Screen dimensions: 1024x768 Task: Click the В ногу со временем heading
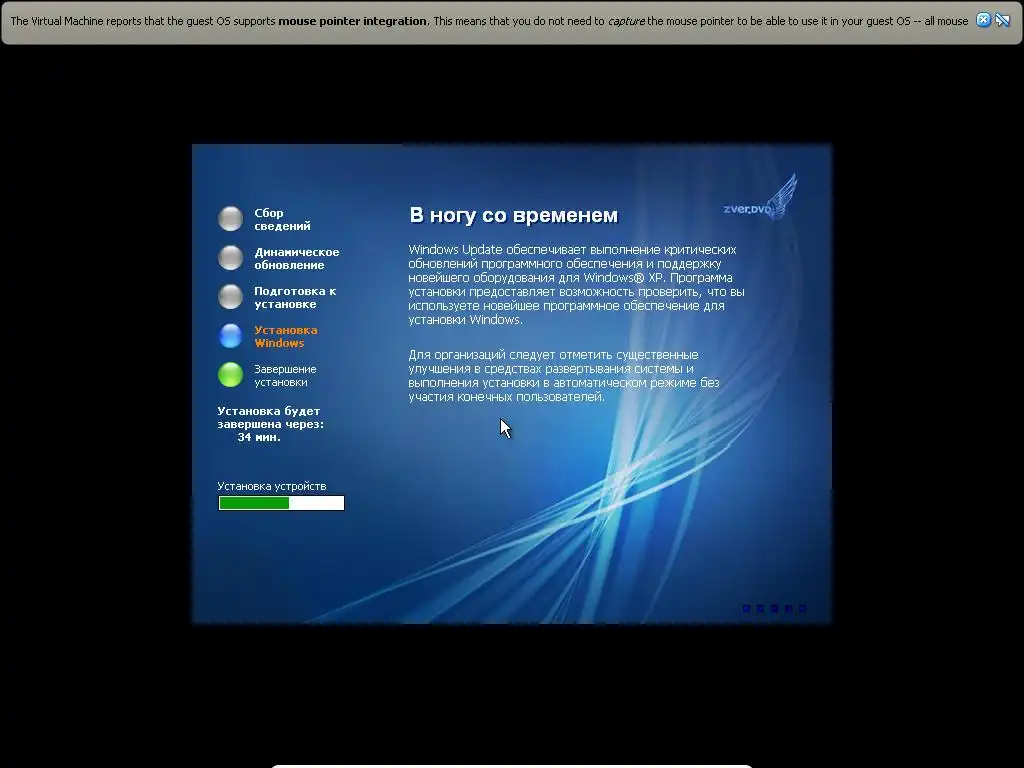point(513,215)
